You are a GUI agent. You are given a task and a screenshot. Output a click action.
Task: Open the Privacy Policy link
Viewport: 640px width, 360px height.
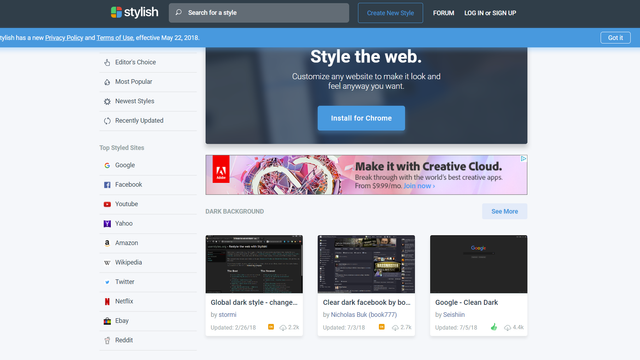click(64, 38)
